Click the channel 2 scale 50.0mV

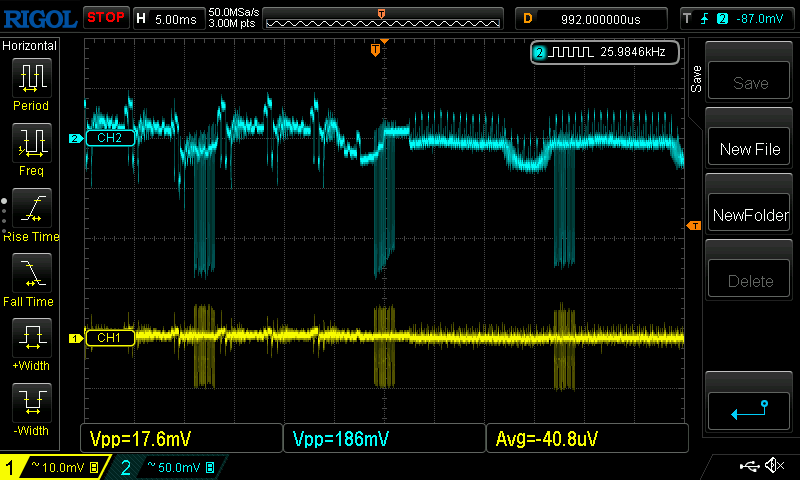pos(181,467)
